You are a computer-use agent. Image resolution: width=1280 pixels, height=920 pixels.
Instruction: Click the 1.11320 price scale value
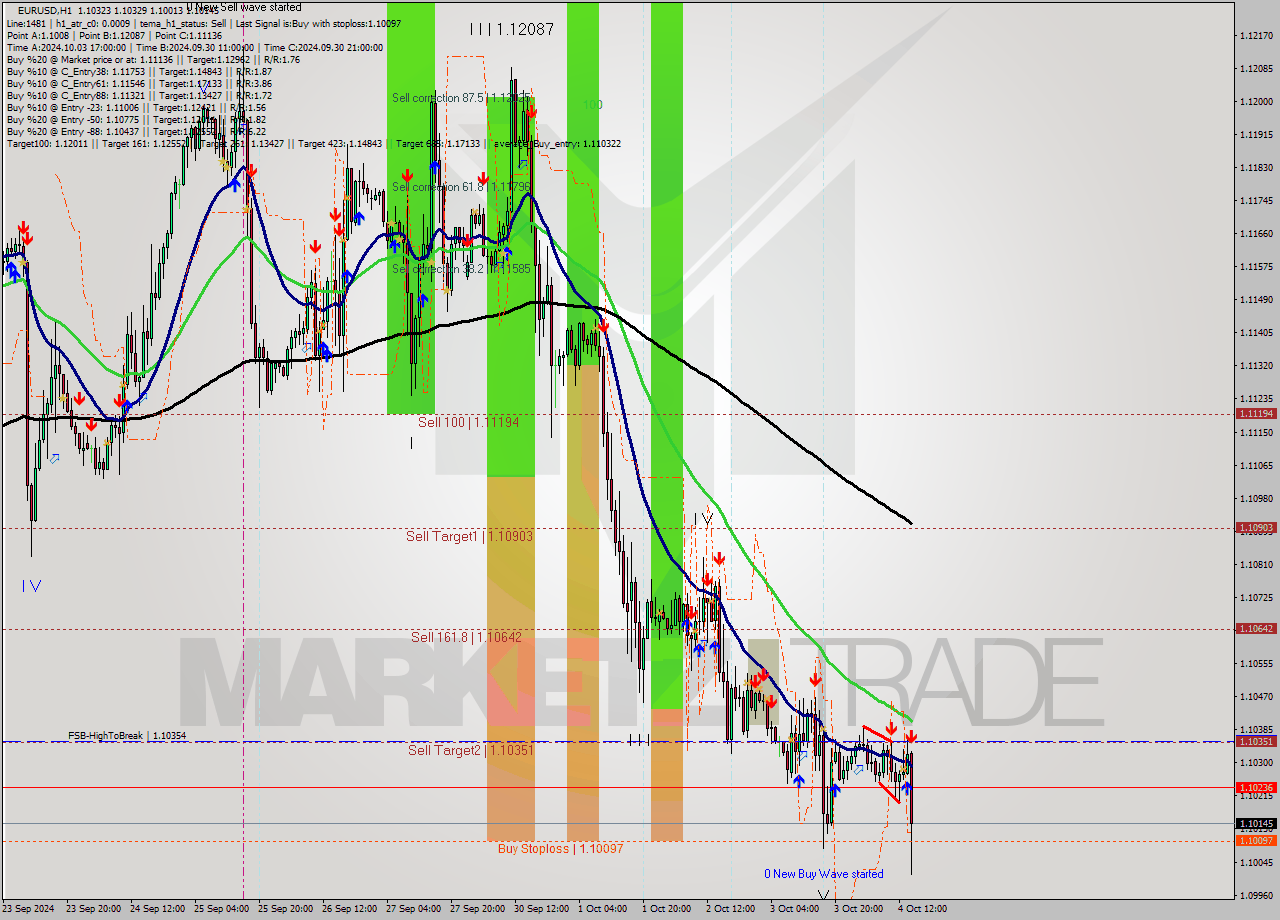(x=1256, y=366)
